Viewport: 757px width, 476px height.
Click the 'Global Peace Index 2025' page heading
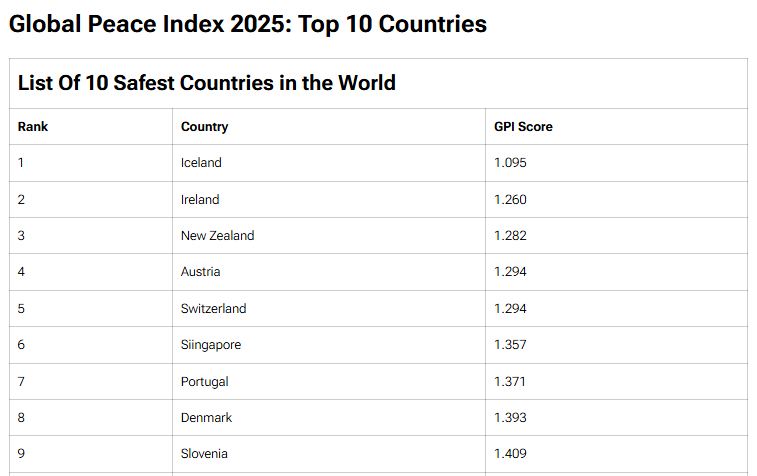248,23
